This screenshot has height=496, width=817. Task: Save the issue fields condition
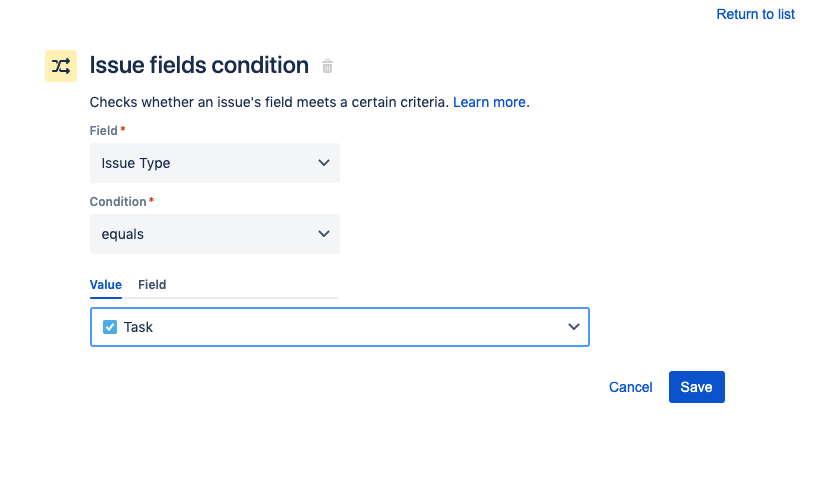click(696, 387)
